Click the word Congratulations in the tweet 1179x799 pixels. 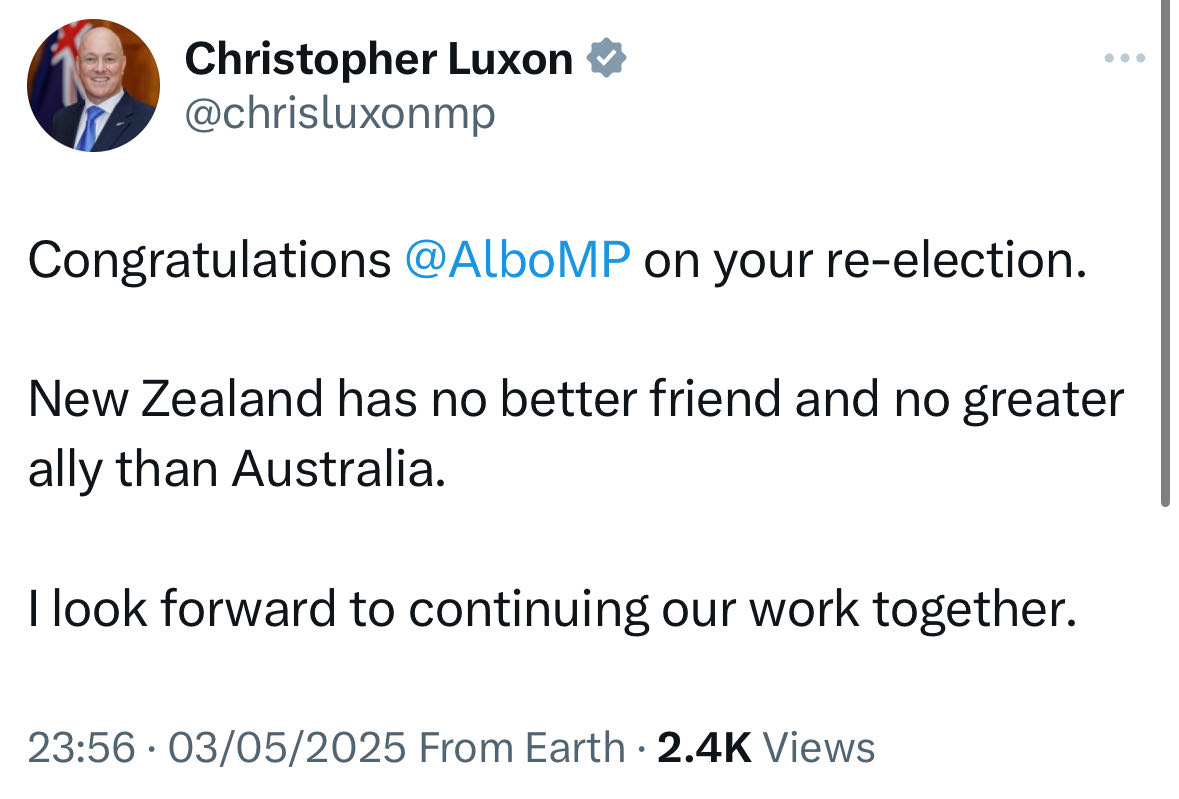coord(210,261)
